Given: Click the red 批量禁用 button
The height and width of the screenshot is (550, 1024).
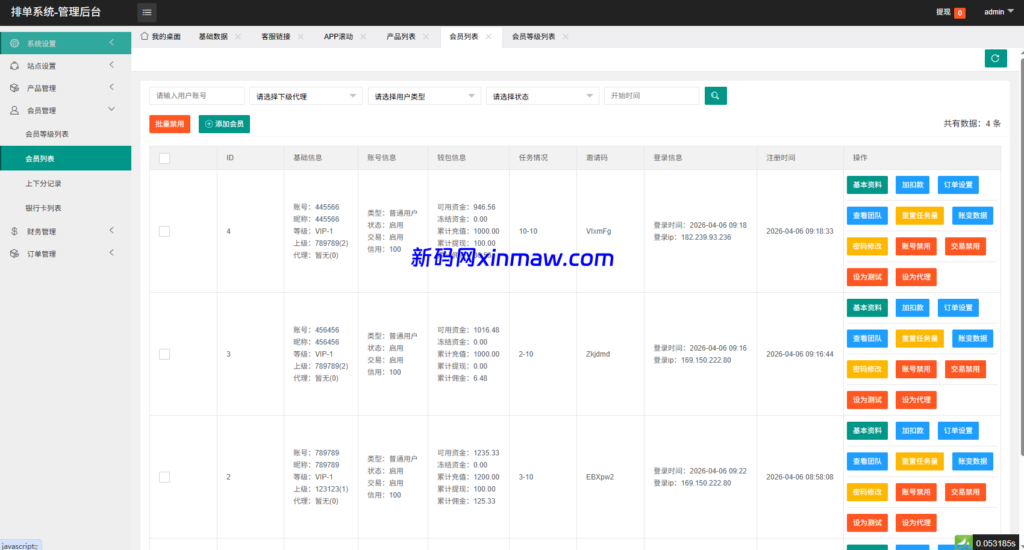Looking at the screenshot, I should (170, 124).
